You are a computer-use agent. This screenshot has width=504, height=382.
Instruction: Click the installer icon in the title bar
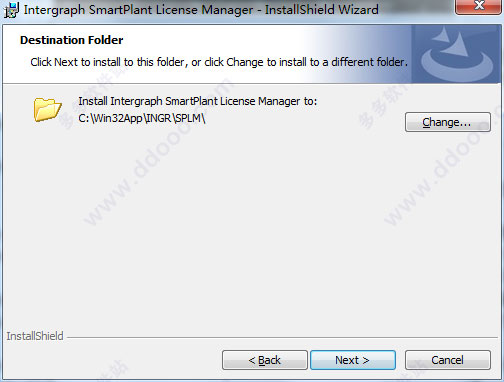[x=11, y=10]
